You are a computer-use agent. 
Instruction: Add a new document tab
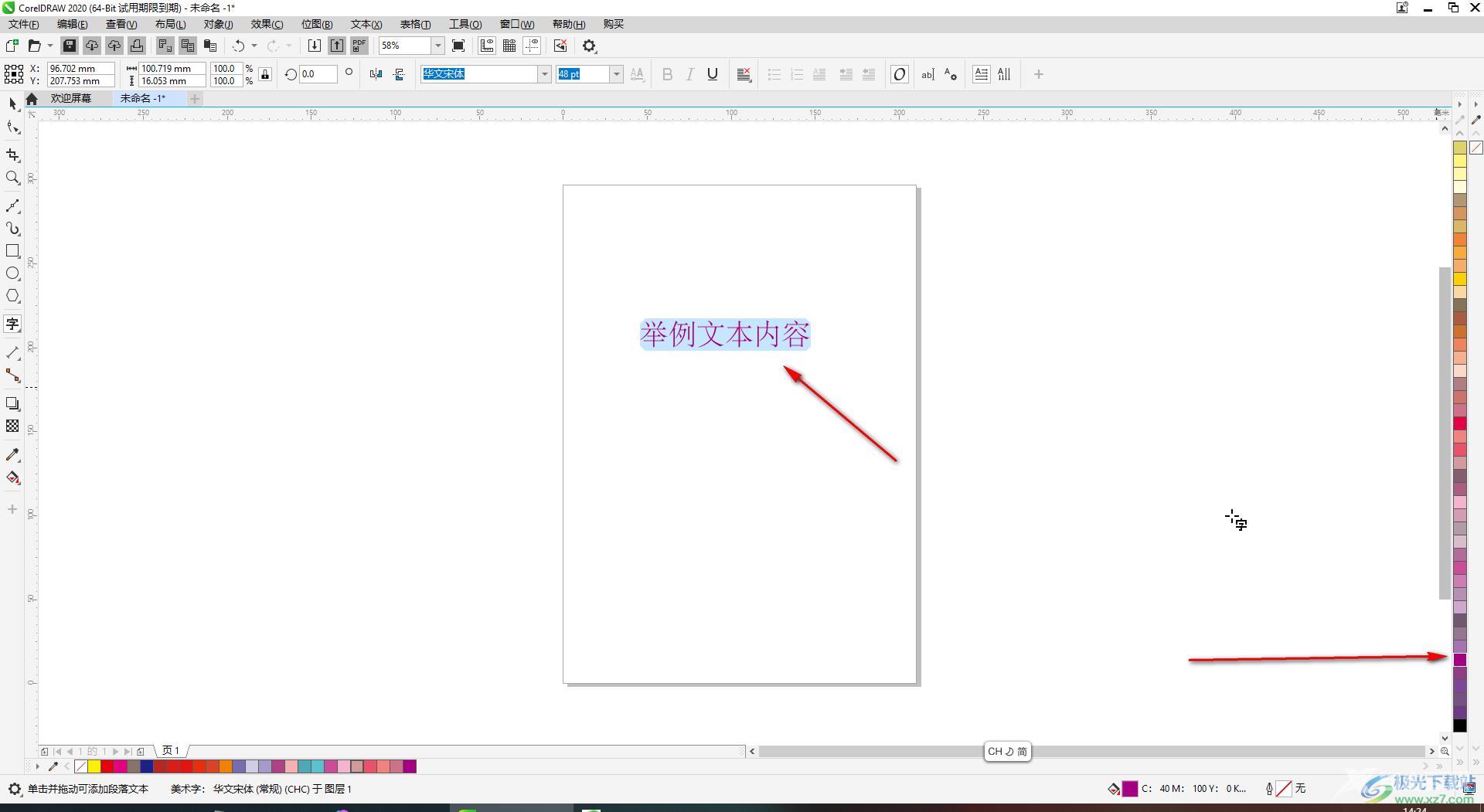(x=195, y=98)
